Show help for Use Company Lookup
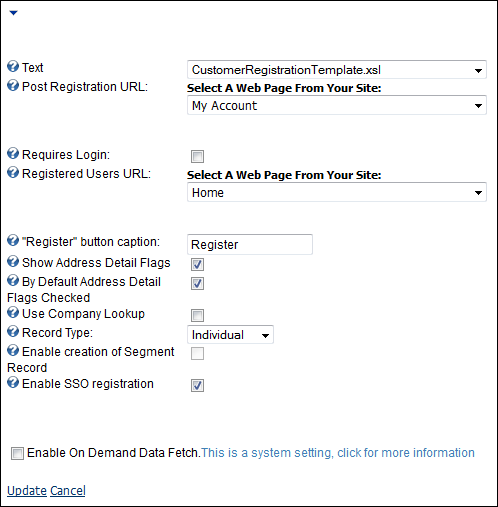The height and width of the screenshot is (507, 498). point(13,312)
